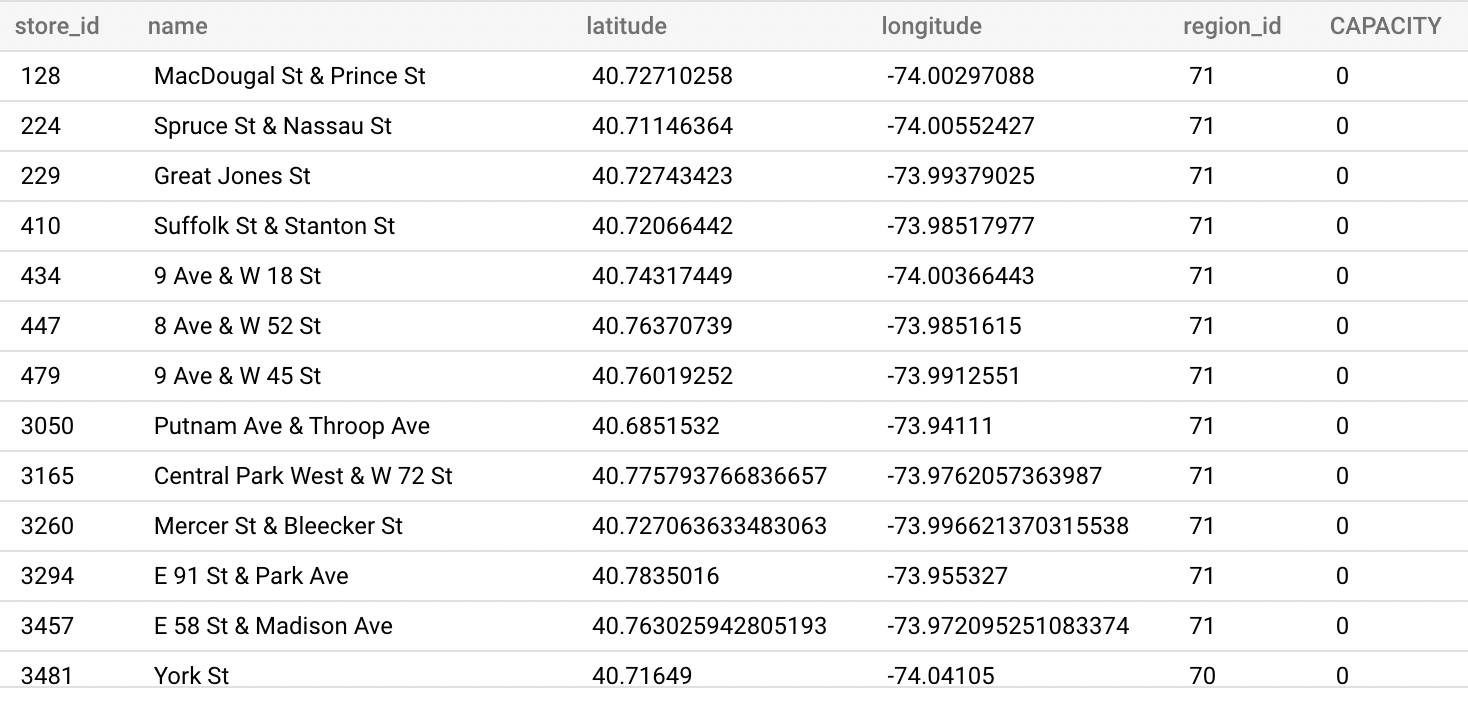Click the York St name cell
Screen dimensions: 1468x708
pyautogui.click(x=191, y=676)
